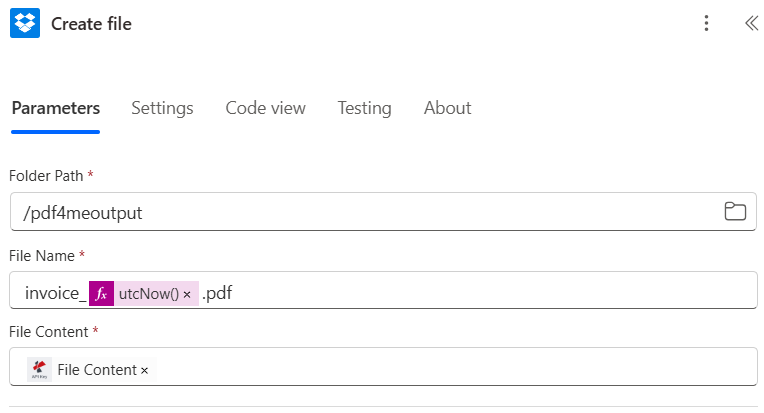Open the About tab
The image size is (764, 413).
pyautogui.click(x=447, y=108)
